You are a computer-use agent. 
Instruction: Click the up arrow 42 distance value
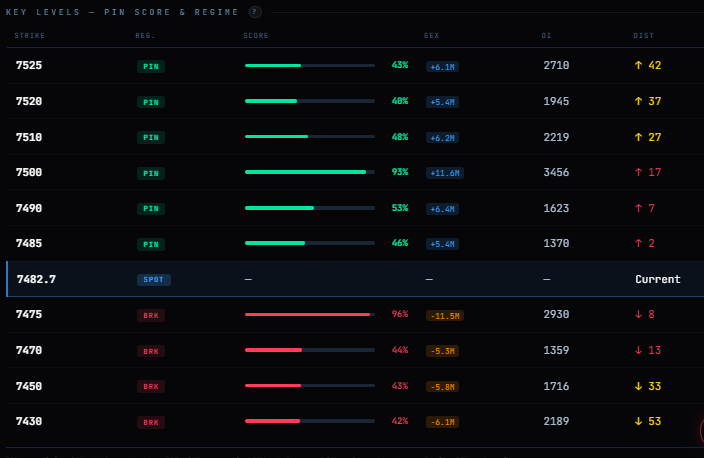click(x=647, y=66)
